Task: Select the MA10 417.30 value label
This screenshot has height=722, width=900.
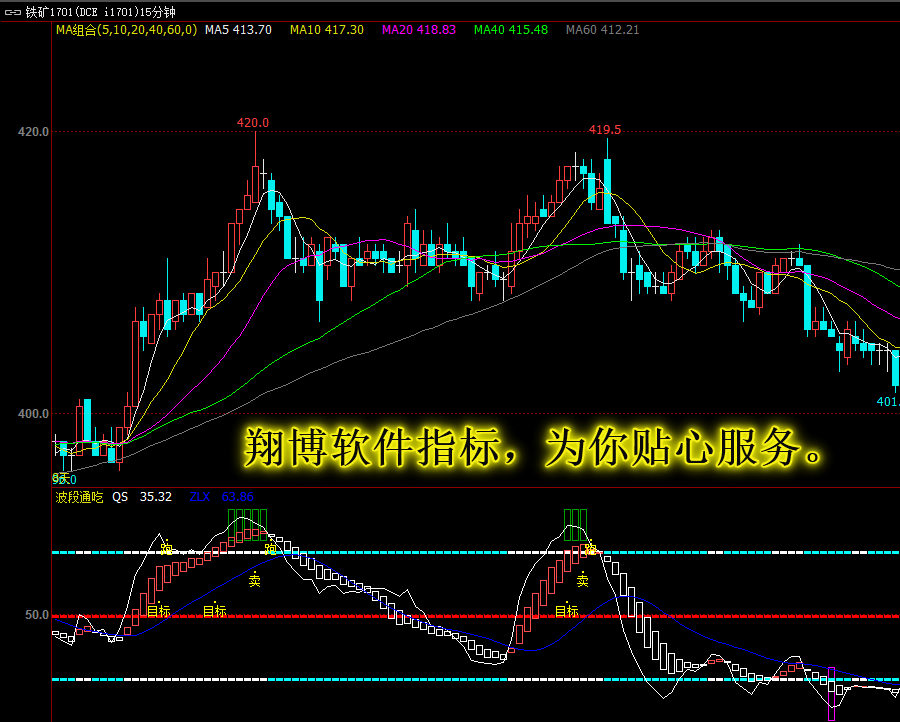Action: [327, 30]
